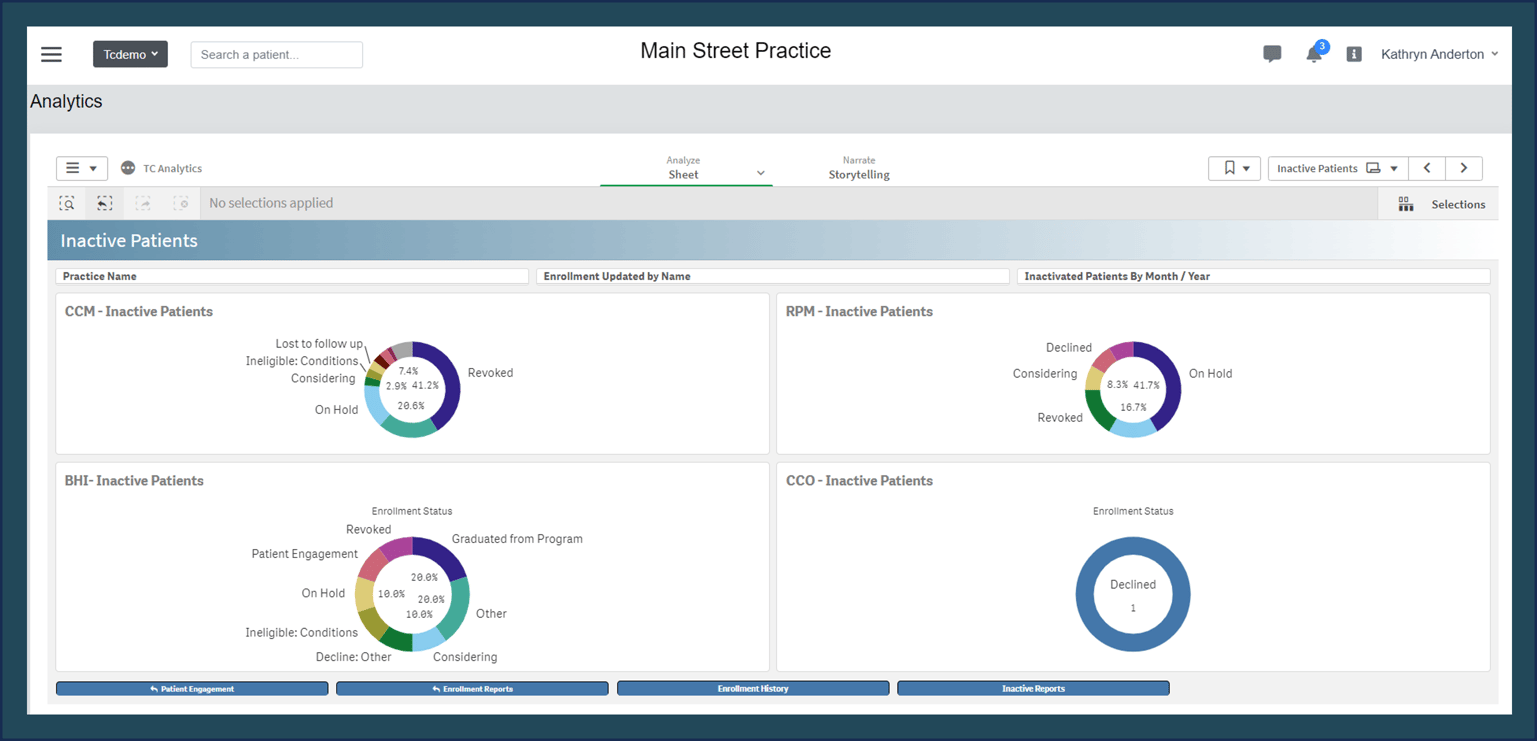Expand the sheet selector next to Inactive Patients
This screenshot has height=741, width=1537.
pyautogui.click(x=1394, y=168)
